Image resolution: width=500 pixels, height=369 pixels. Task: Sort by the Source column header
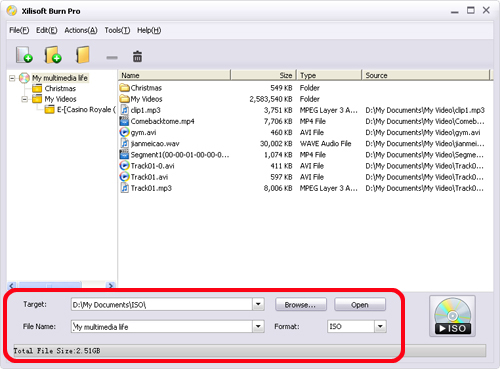click(x=426, y=75)
